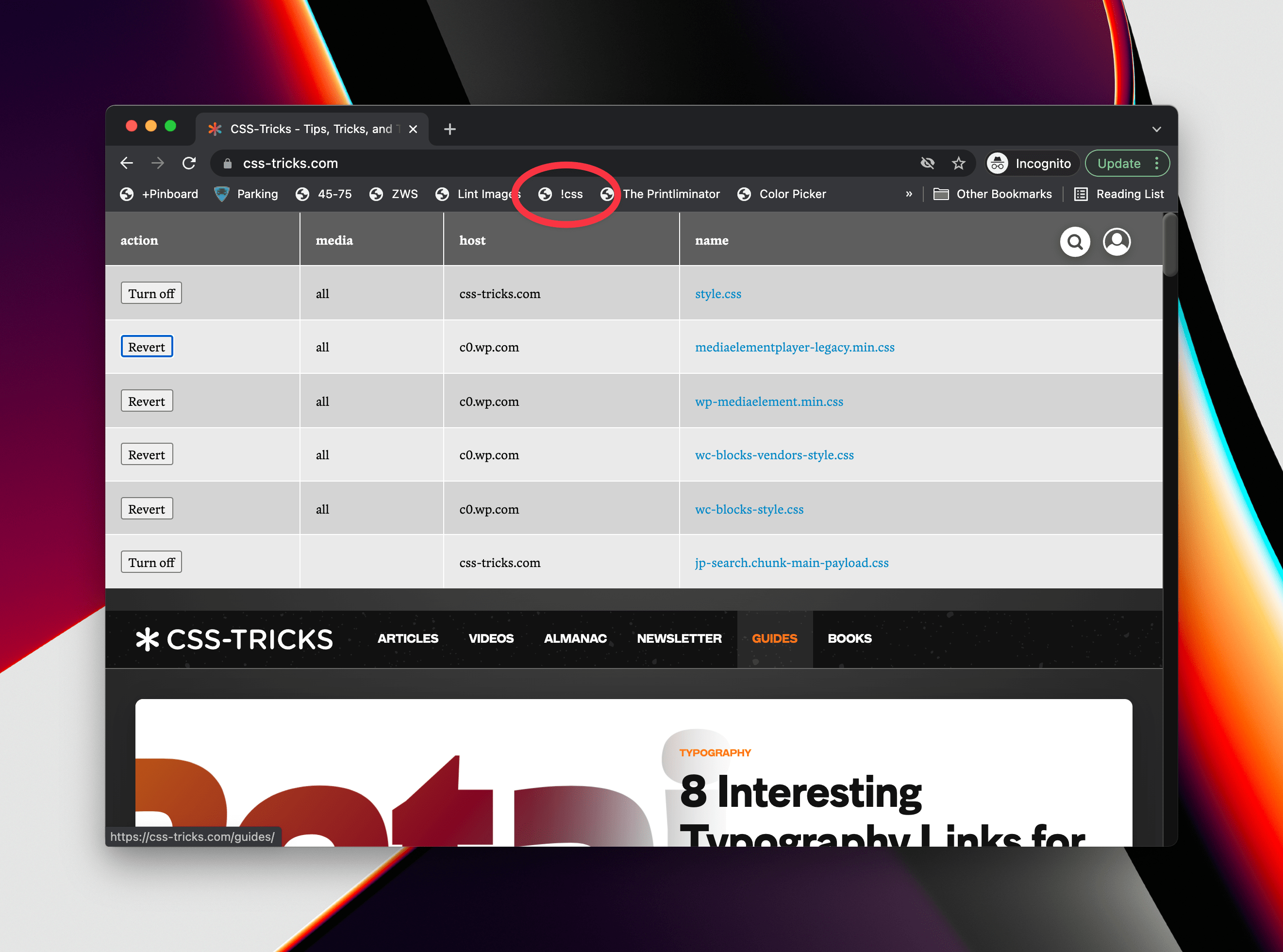Turn off the style.css stylesheet
This screenshot has height=952, width=1283.
pyautogui.click(x=151, y=293)
